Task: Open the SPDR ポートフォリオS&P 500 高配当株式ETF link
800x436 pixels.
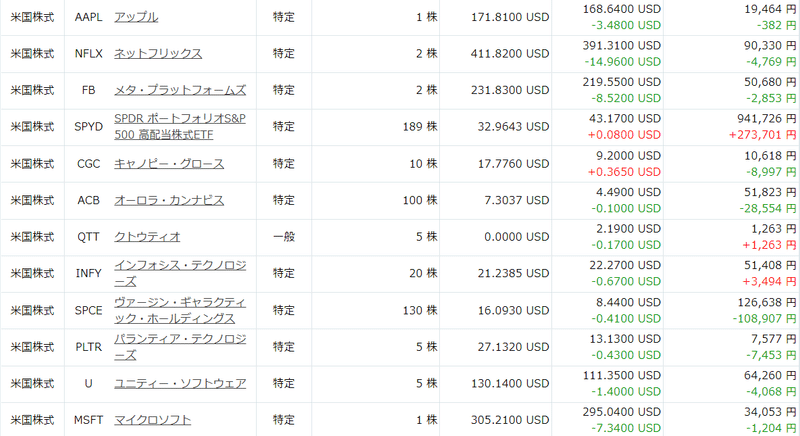Action: point(180,126)
